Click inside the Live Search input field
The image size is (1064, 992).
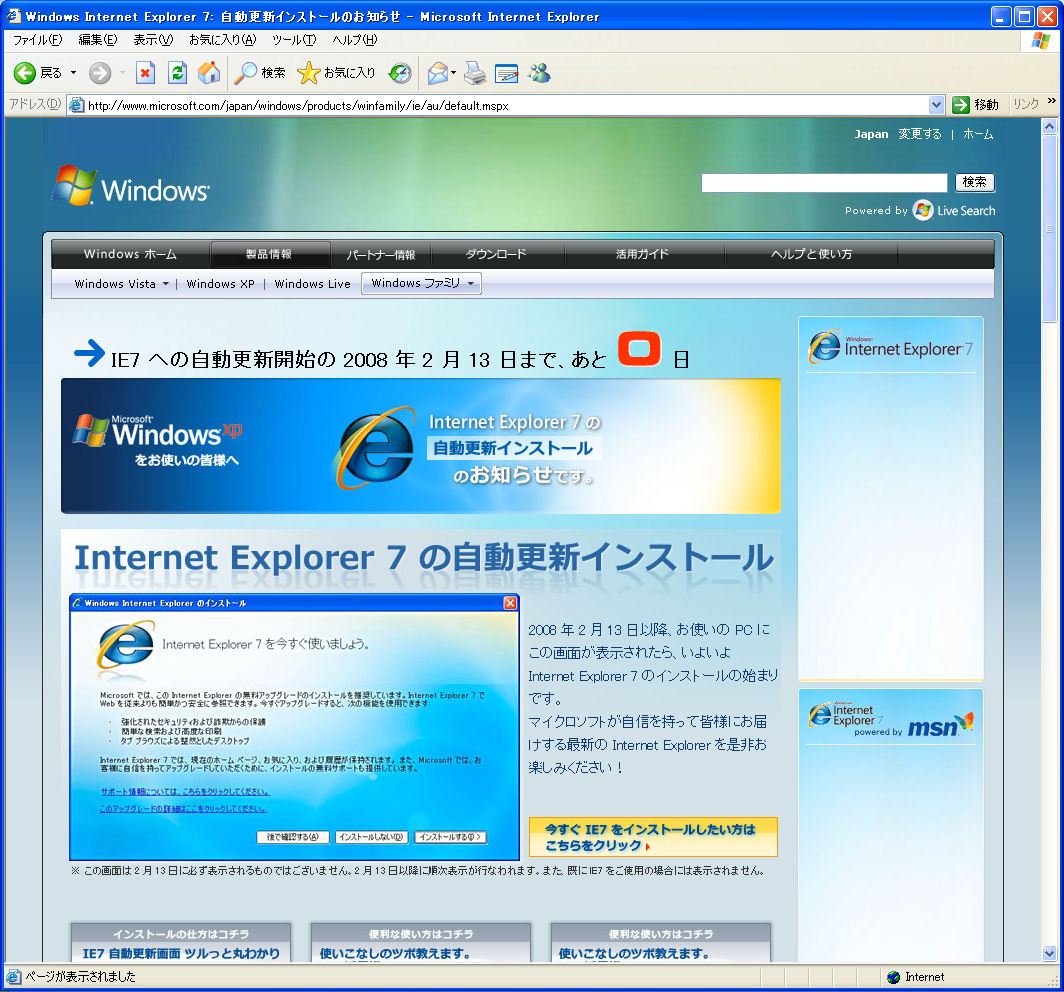click(x=824, y=183)
